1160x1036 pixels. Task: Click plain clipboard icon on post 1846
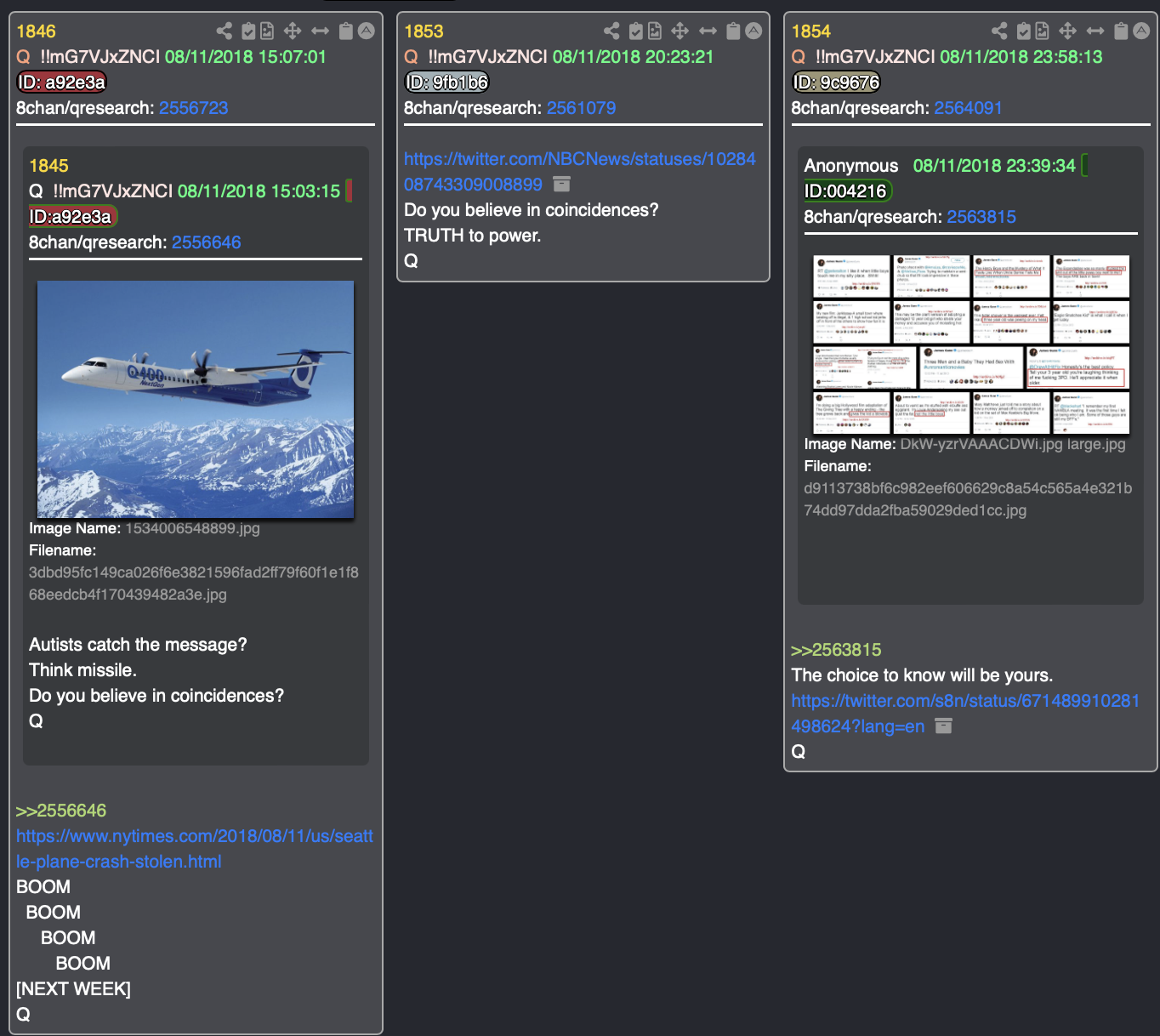tap(346, 31)
